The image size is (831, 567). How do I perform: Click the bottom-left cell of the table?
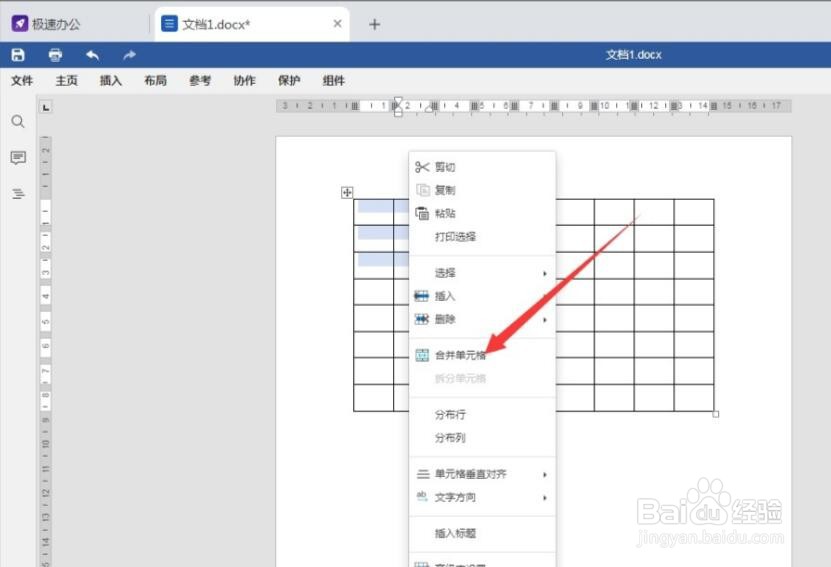(x=374, y=397)
